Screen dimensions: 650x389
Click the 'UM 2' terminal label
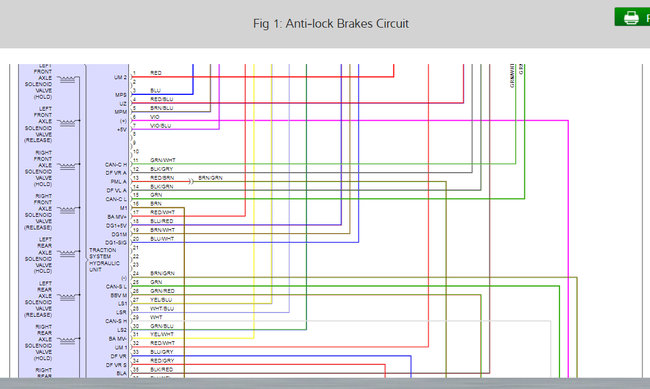coord(120,78)
